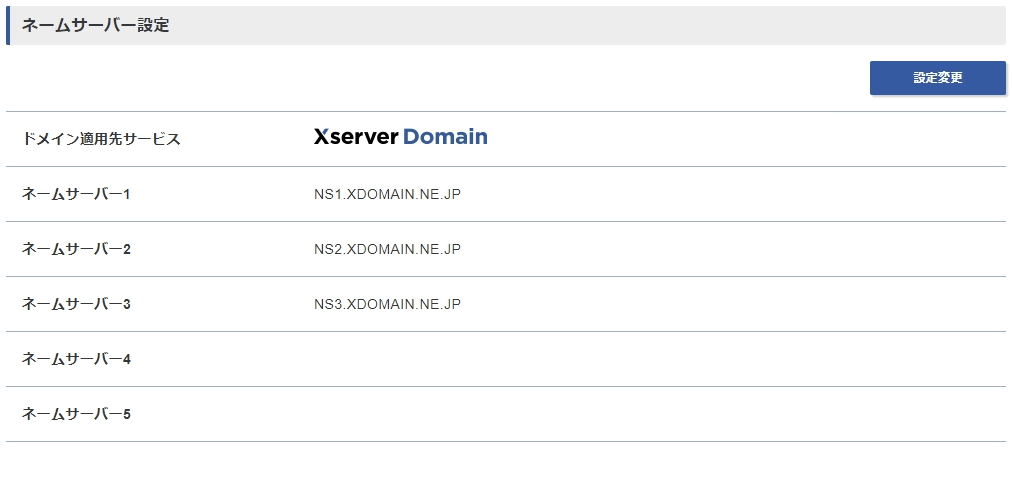Select the NS1.XDOMAIN.NE.JP value

click(387, 194)
